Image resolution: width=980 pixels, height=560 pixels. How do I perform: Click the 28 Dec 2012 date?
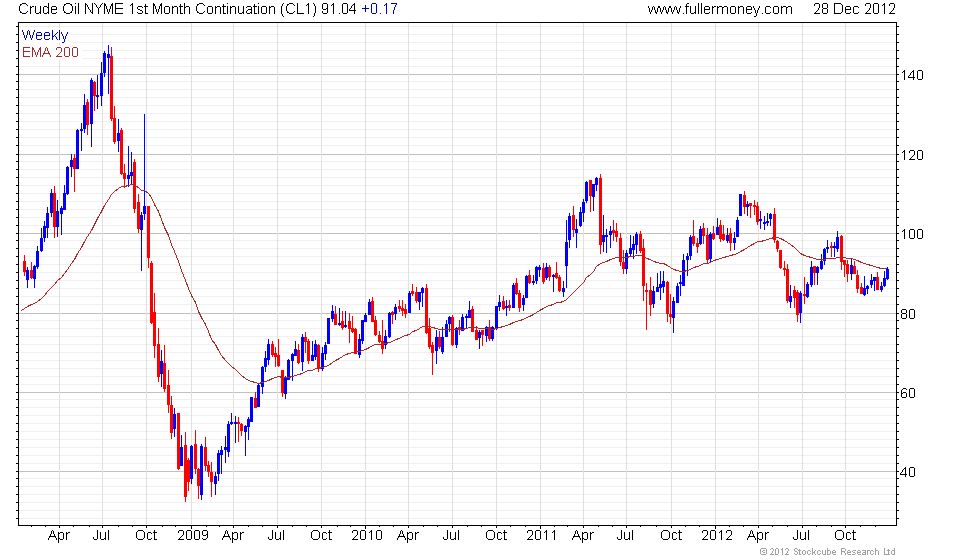coord(853,9)
